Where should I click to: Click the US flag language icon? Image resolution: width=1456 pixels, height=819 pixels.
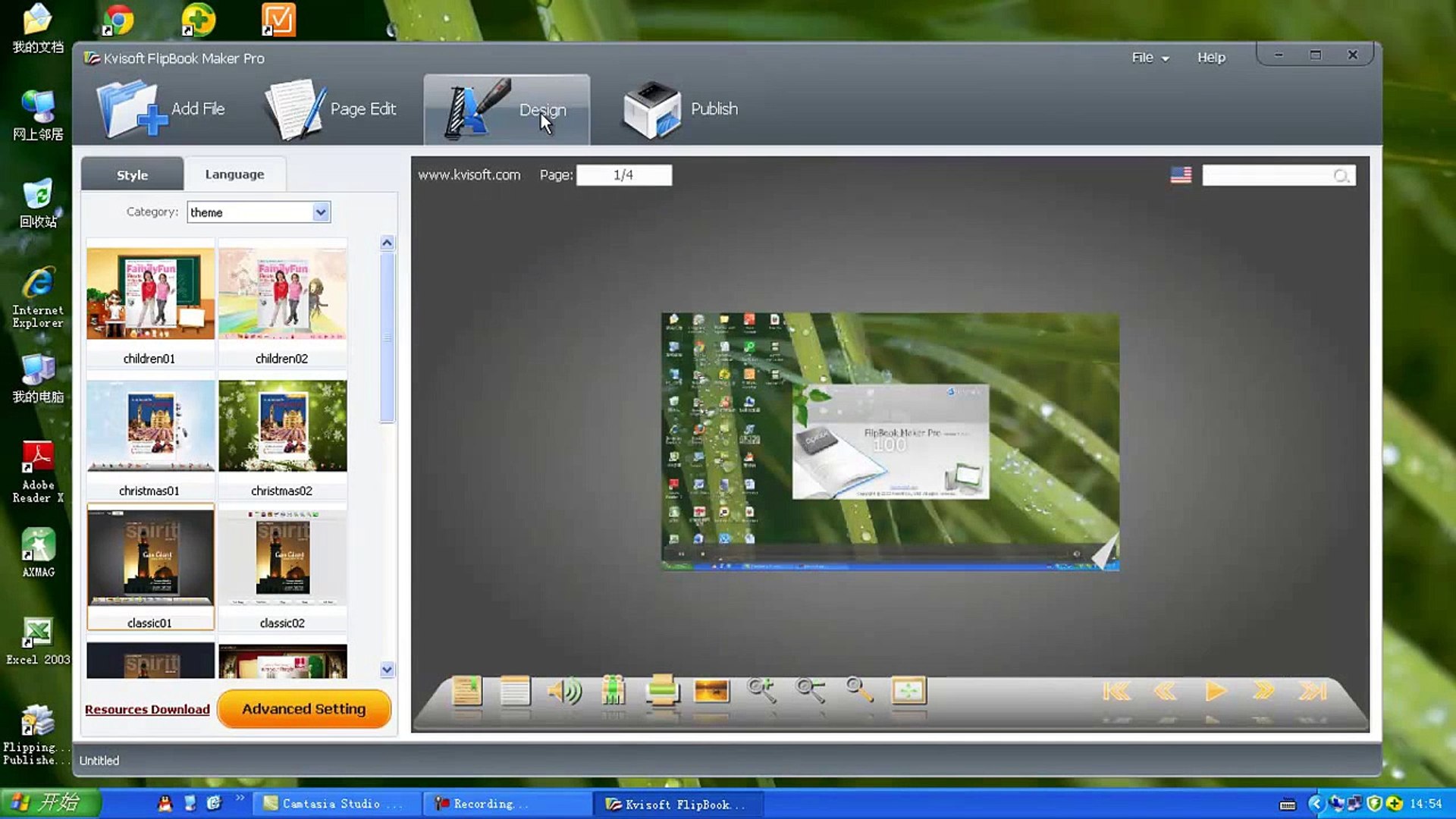1181,175
